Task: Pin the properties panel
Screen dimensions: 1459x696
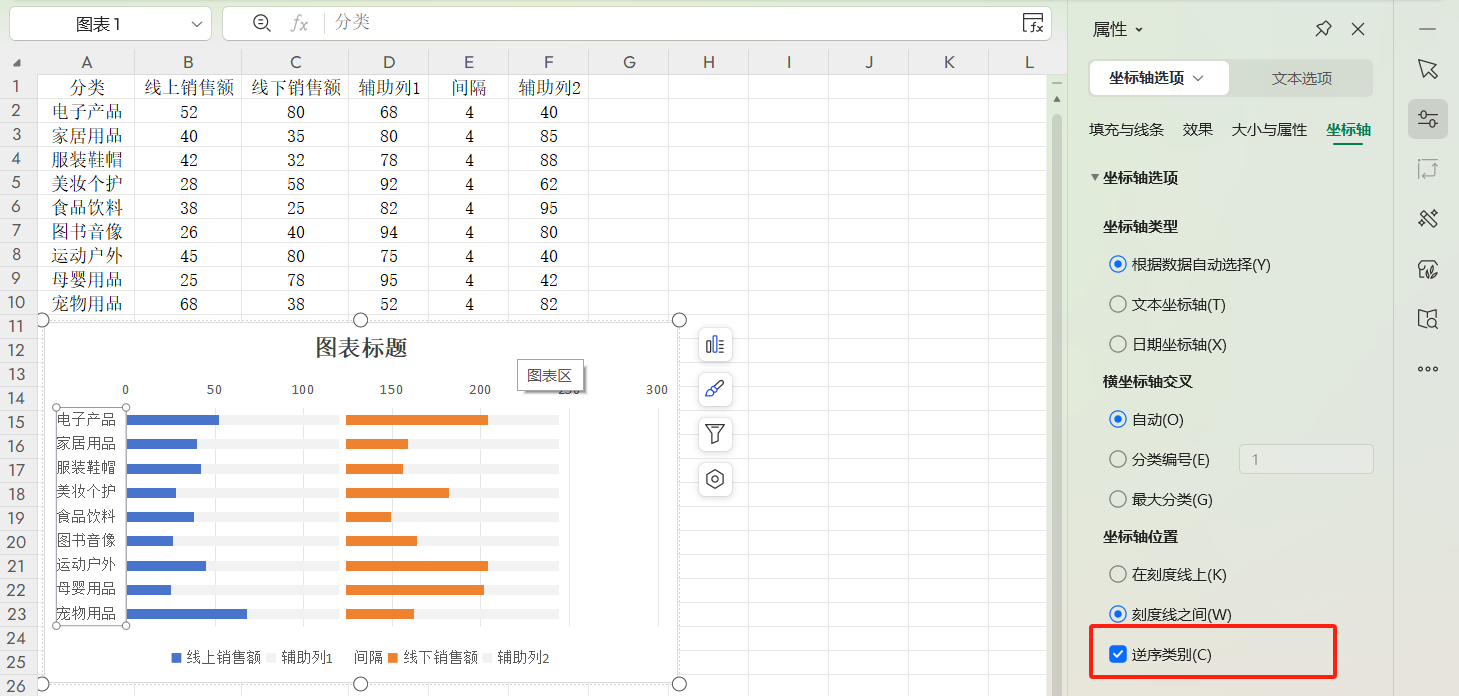Action: click(1323, 29)
